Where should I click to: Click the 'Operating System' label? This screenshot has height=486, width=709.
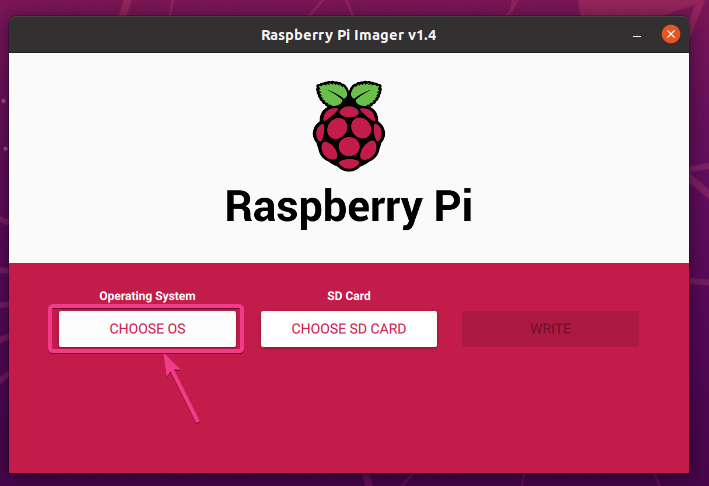tap(147, 296)
